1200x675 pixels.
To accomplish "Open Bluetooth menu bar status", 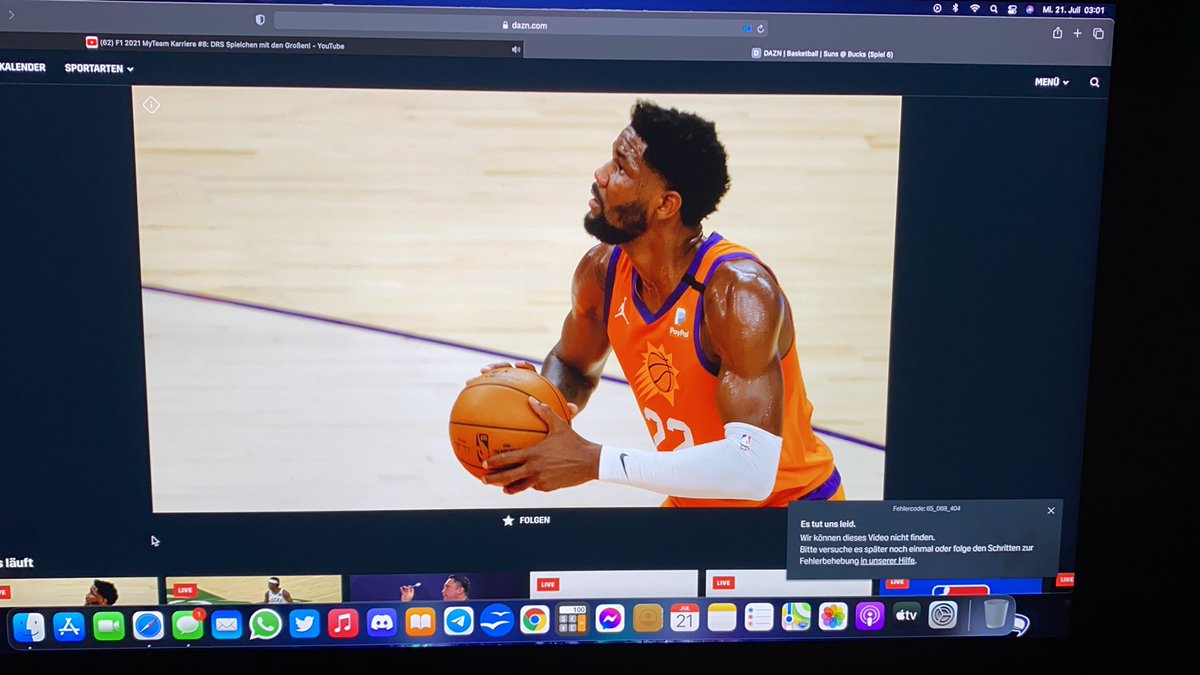I will 955,8.
